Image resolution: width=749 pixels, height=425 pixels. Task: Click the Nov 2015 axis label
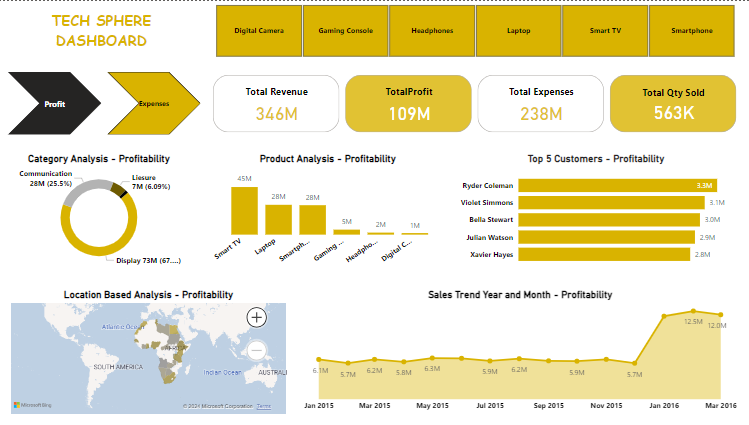pos(606,405)
